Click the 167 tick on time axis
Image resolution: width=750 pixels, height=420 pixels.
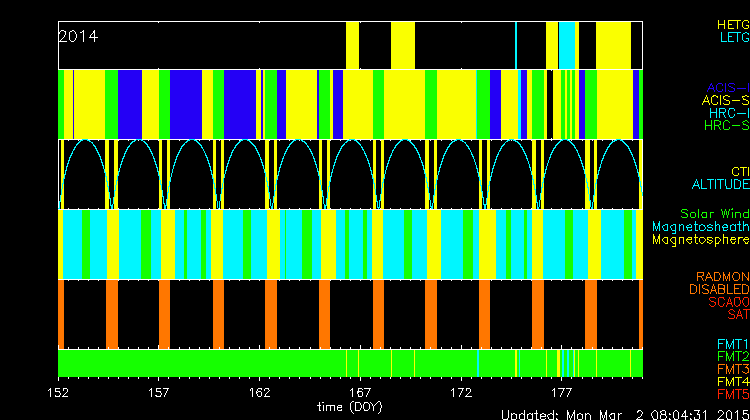[x=361, y=393]
